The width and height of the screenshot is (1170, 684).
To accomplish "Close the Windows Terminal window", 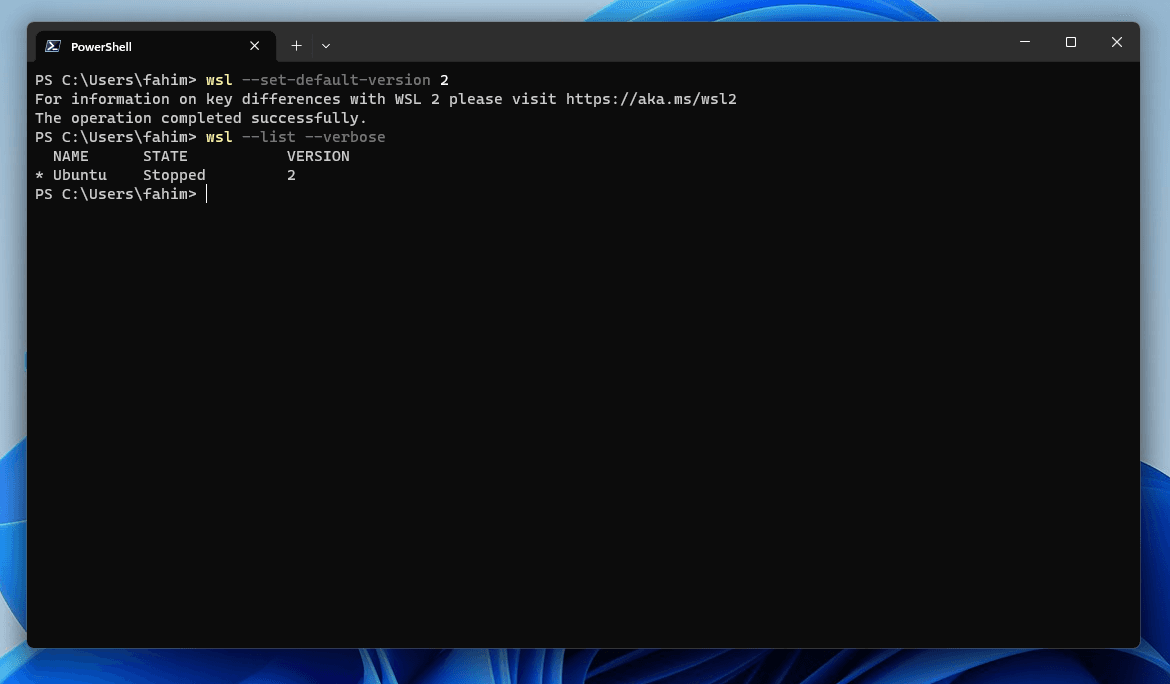I will click(x=1116, y=42).
